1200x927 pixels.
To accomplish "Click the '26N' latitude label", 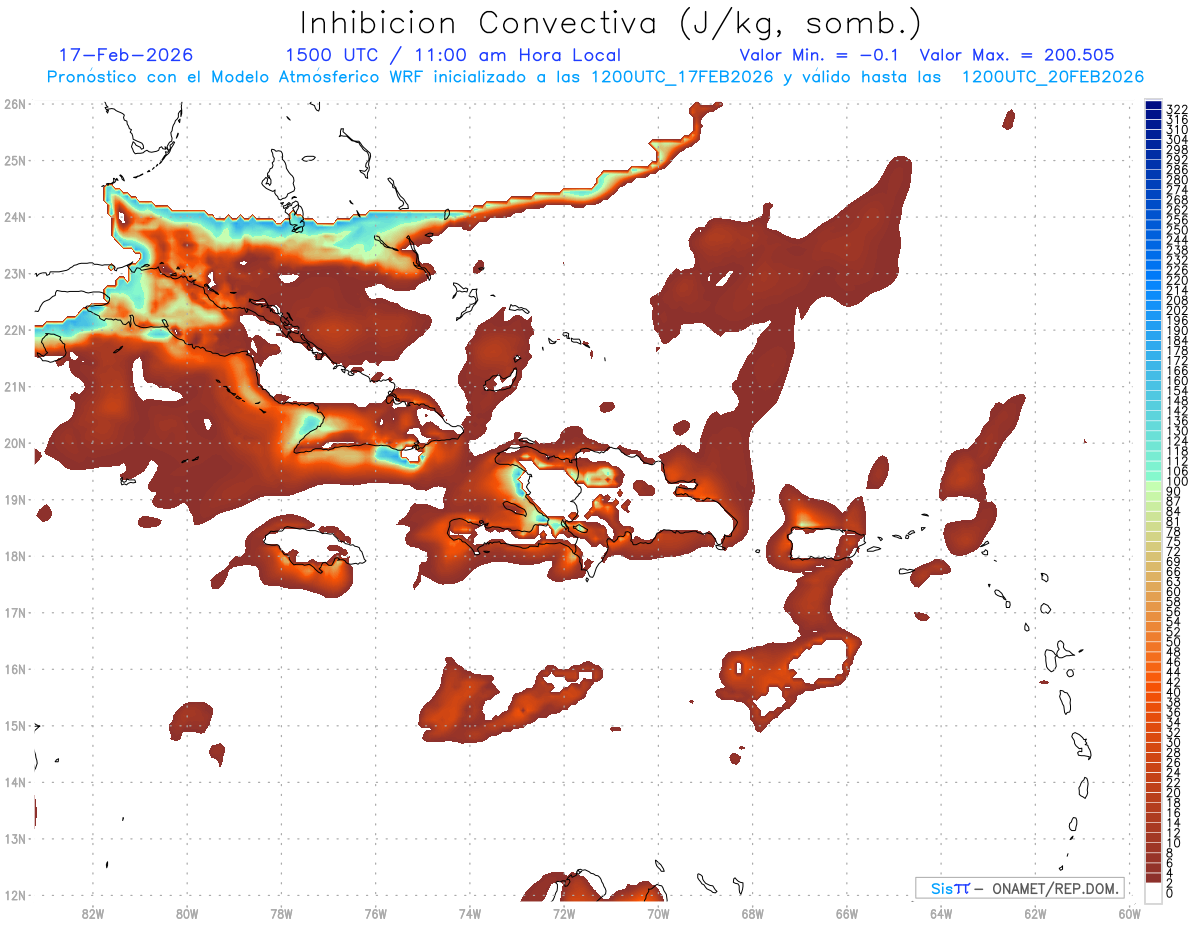I will [14, 103].
